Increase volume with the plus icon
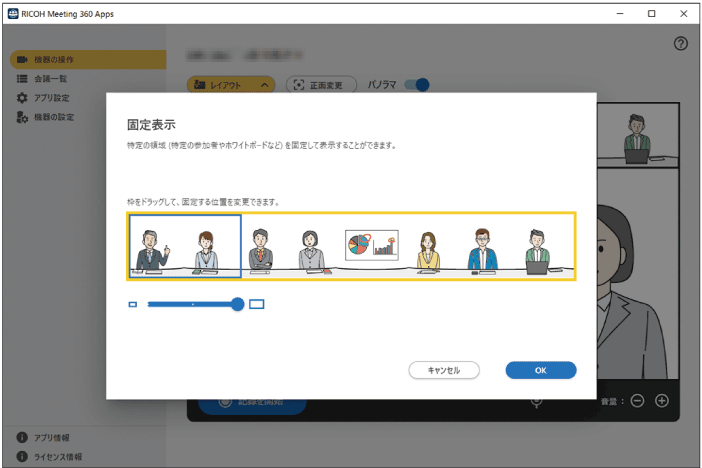 coord(662,400)
